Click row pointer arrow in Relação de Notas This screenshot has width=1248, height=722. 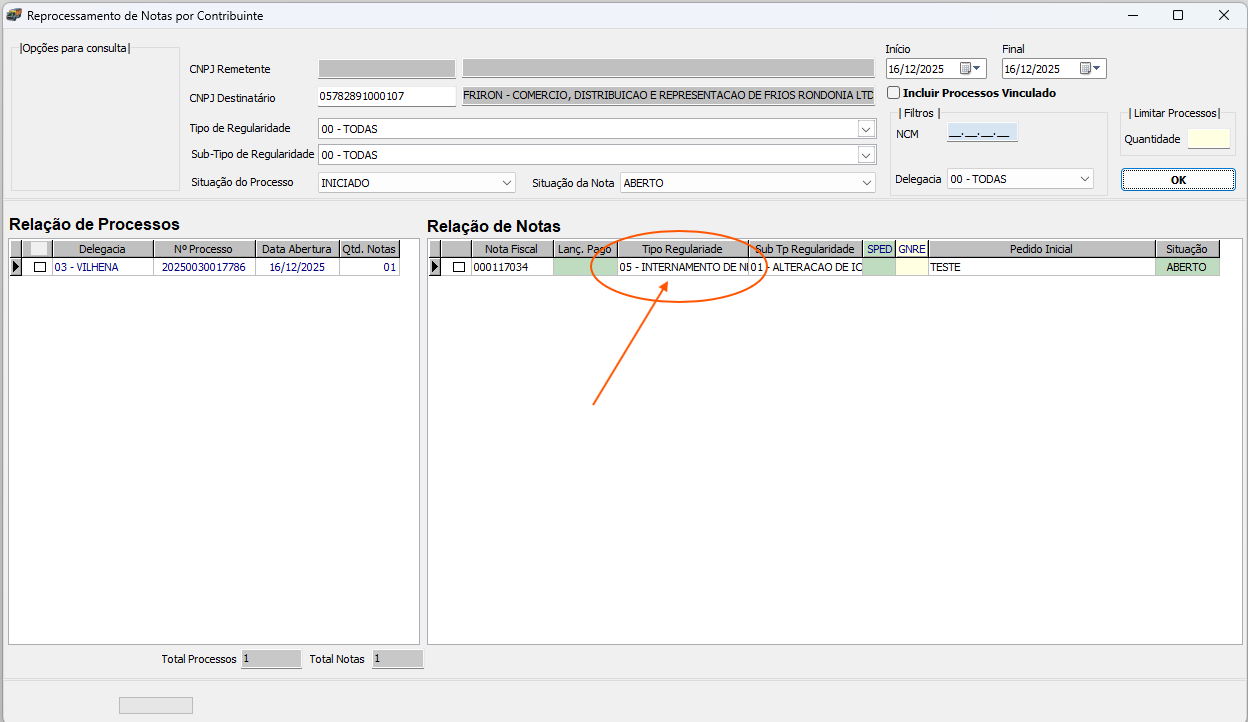[434, 267]
